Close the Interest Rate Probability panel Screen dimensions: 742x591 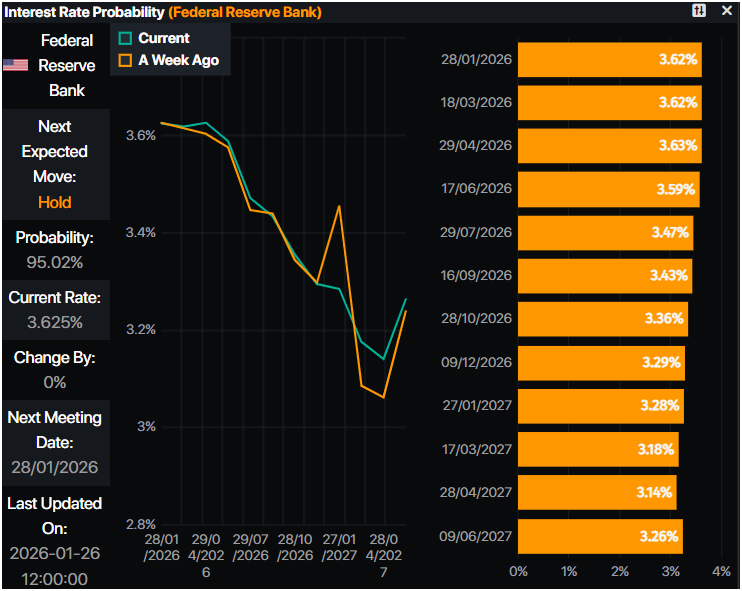(727, 10)
